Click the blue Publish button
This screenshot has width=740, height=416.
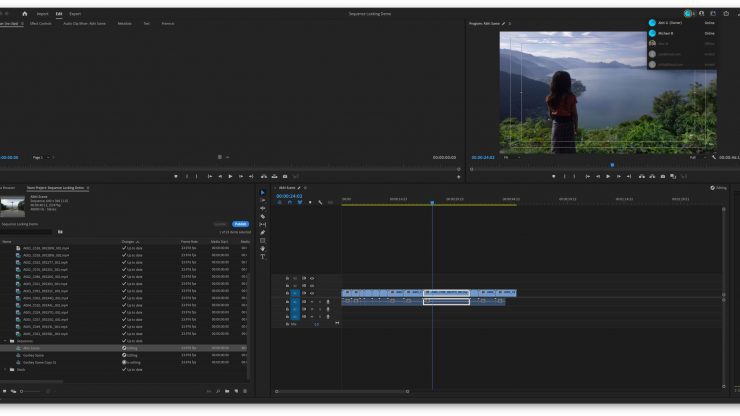click(240, 224)
